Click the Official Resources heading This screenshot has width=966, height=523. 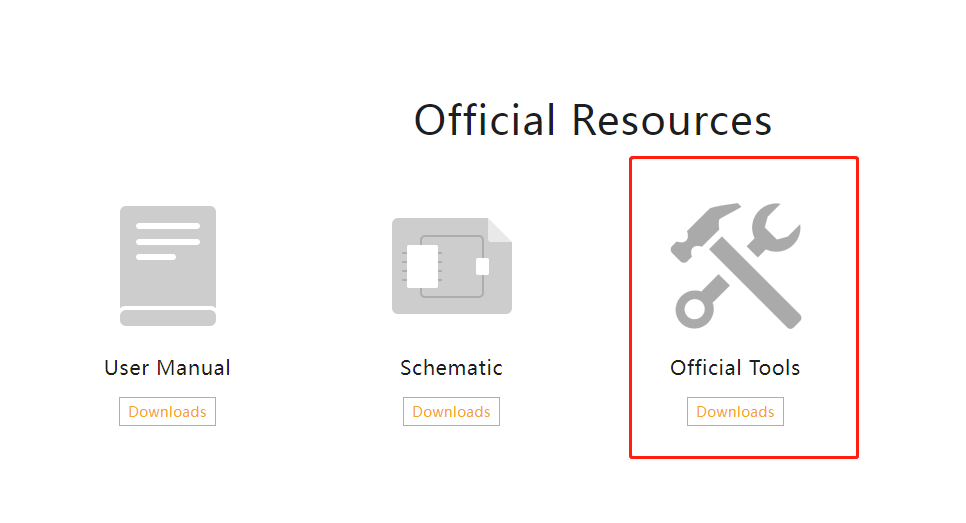click(x=593, y=120)
